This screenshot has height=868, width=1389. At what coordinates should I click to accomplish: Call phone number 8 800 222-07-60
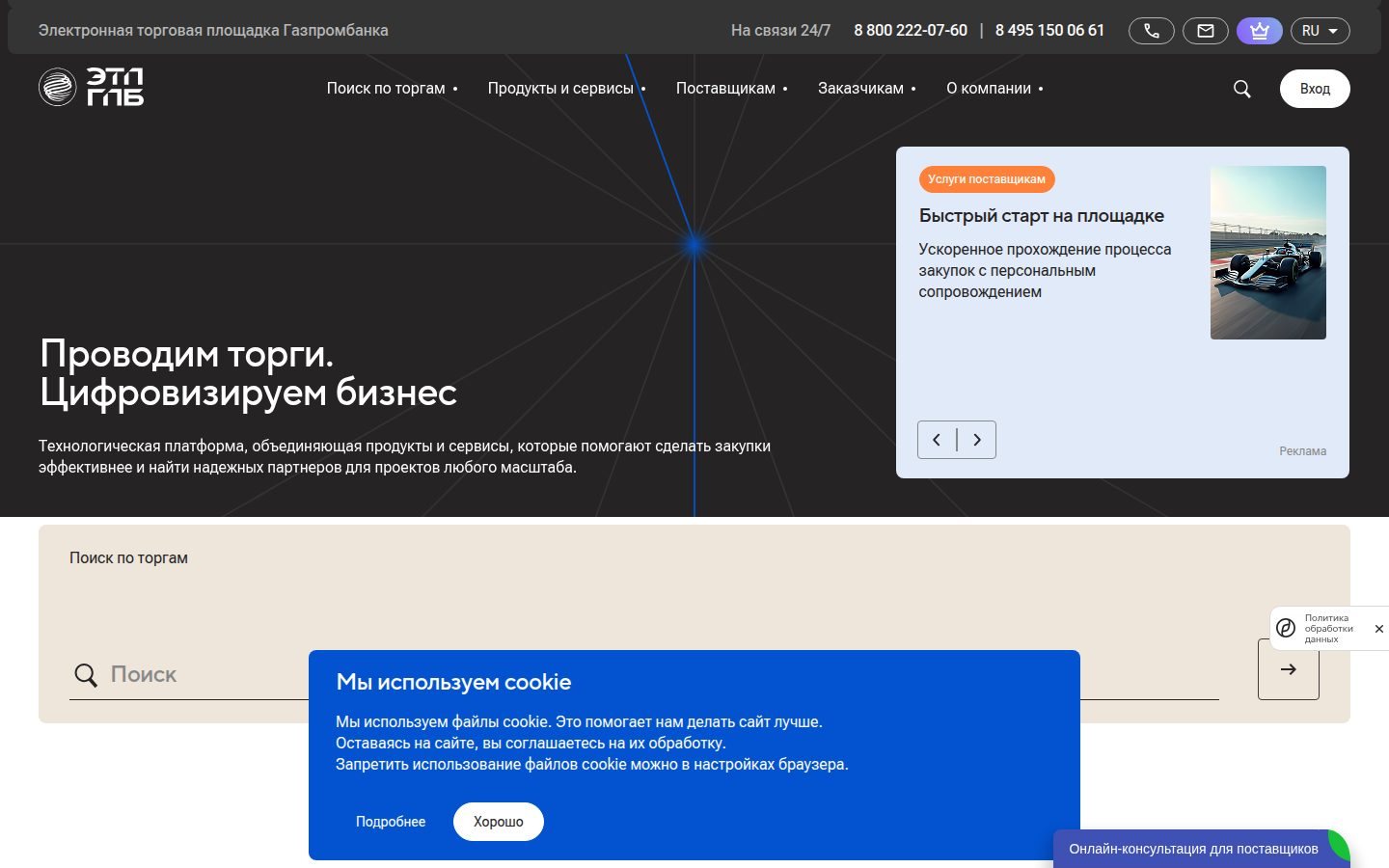pos(911,31)
